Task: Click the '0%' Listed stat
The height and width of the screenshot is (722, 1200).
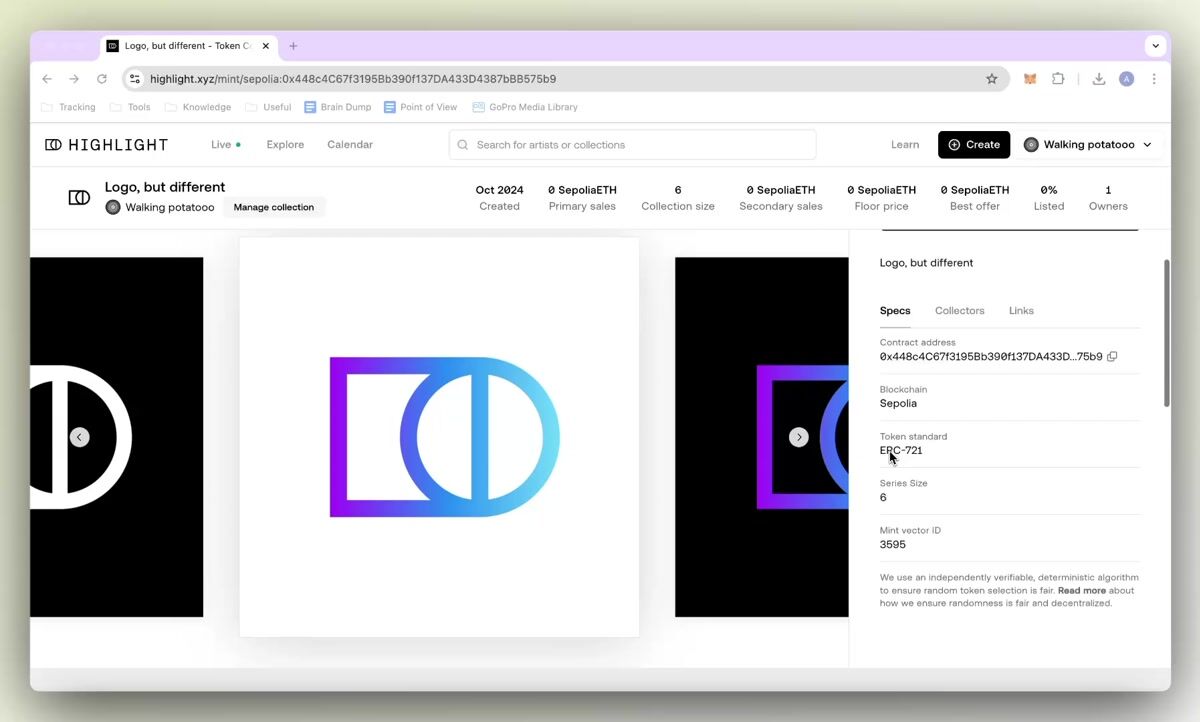Action: pos(1049,198)
